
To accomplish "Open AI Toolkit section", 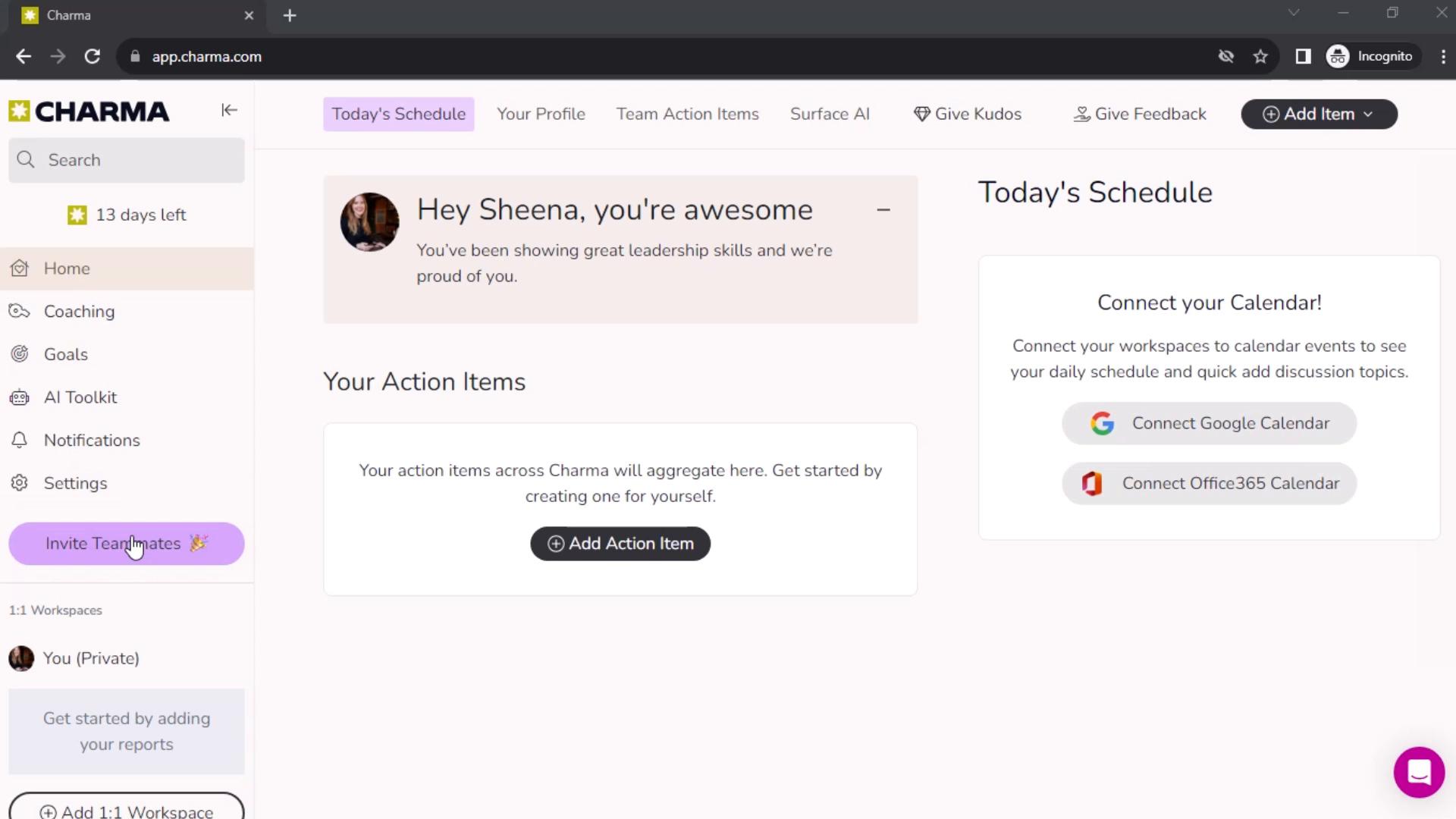I will [x=81, y=398].
